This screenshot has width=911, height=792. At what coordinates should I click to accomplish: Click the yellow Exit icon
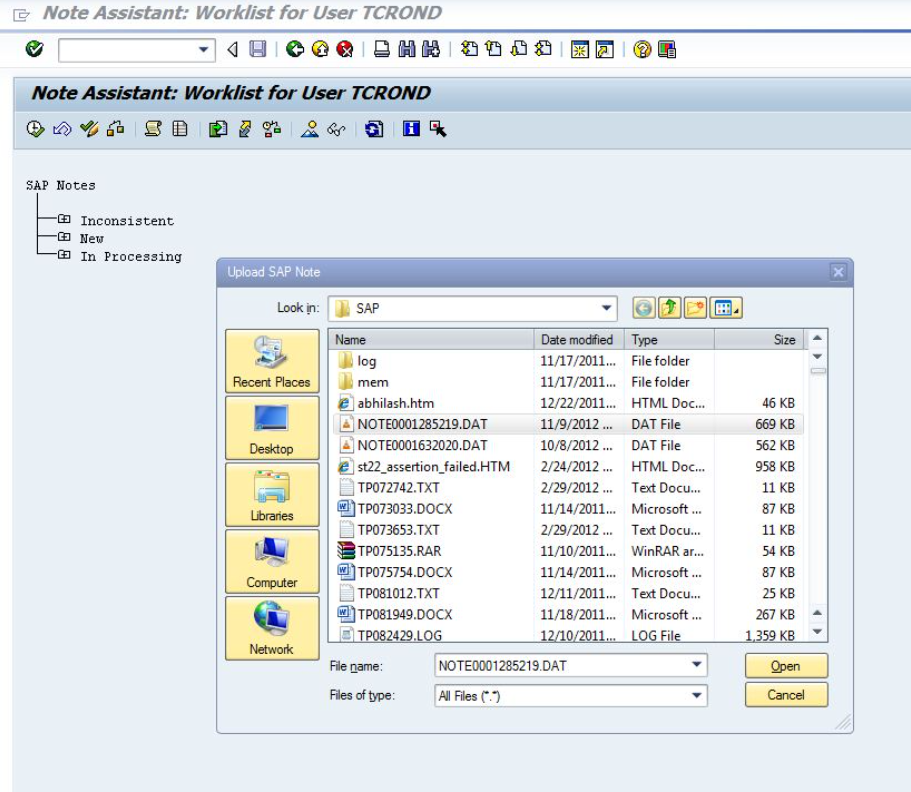pyautogui.click(x=320, y=49)
